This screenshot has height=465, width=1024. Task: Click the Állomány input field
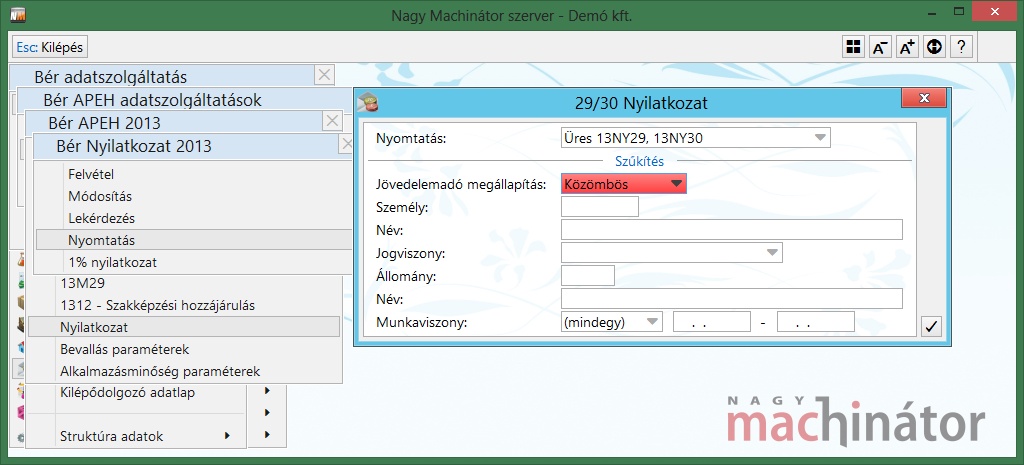click(588, 276)
